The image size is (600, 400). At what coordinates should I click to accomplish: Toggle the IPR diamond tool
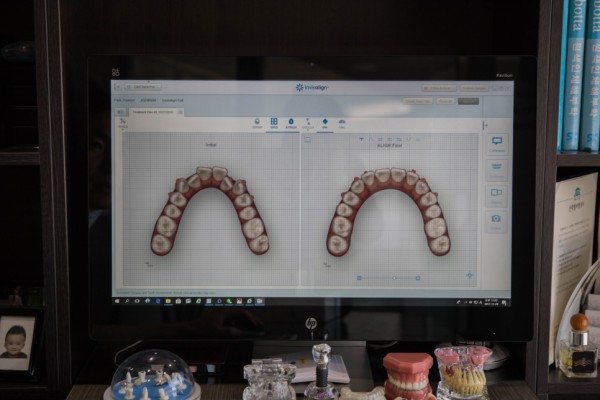point(325,123)
